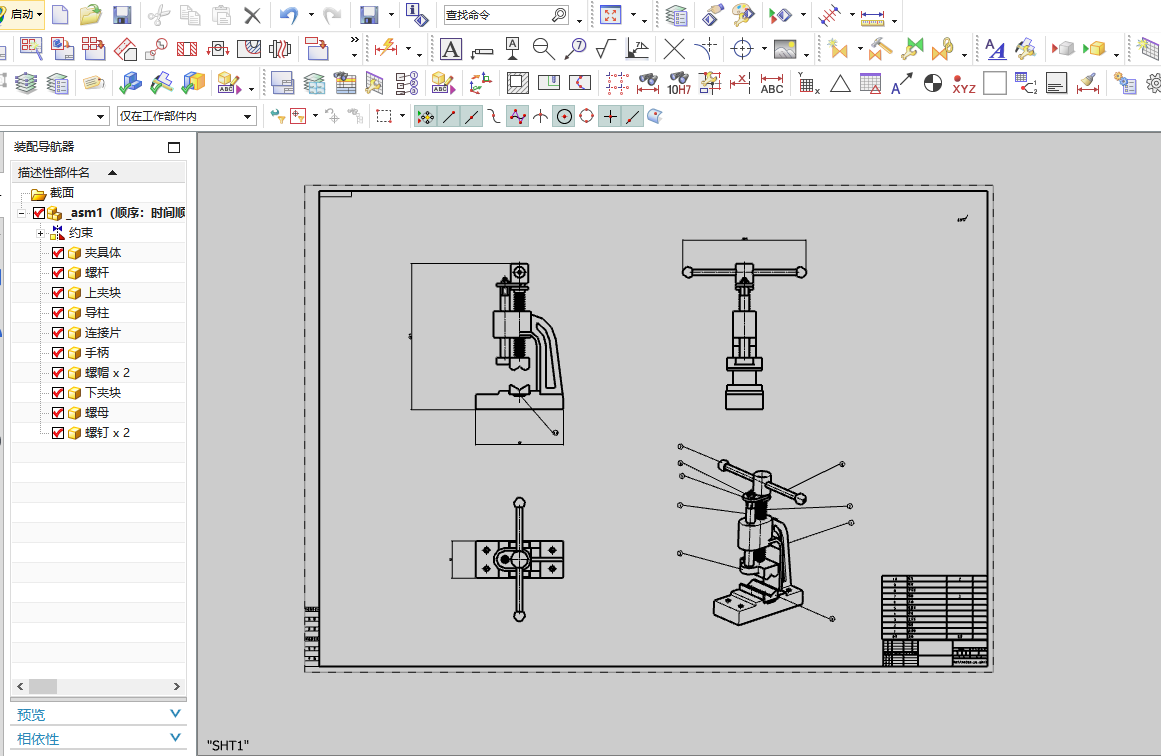The image size is (1161, 756).
Task: Click the Object Information icon
Action: click(x=418, y=14)
